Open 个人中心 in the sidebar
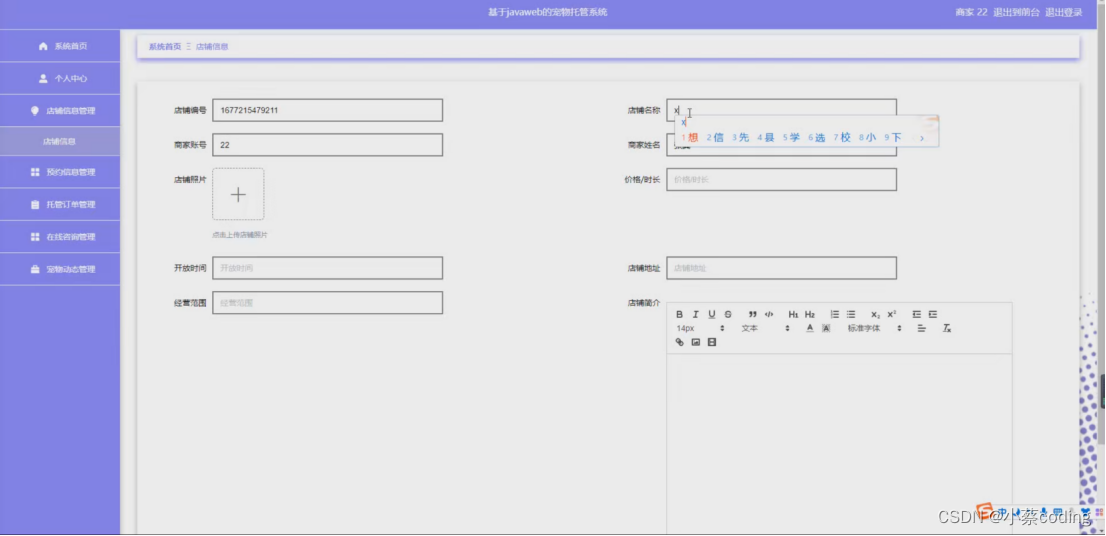The height and width of the screenshot is (536, 1106). tap(60, 78)
